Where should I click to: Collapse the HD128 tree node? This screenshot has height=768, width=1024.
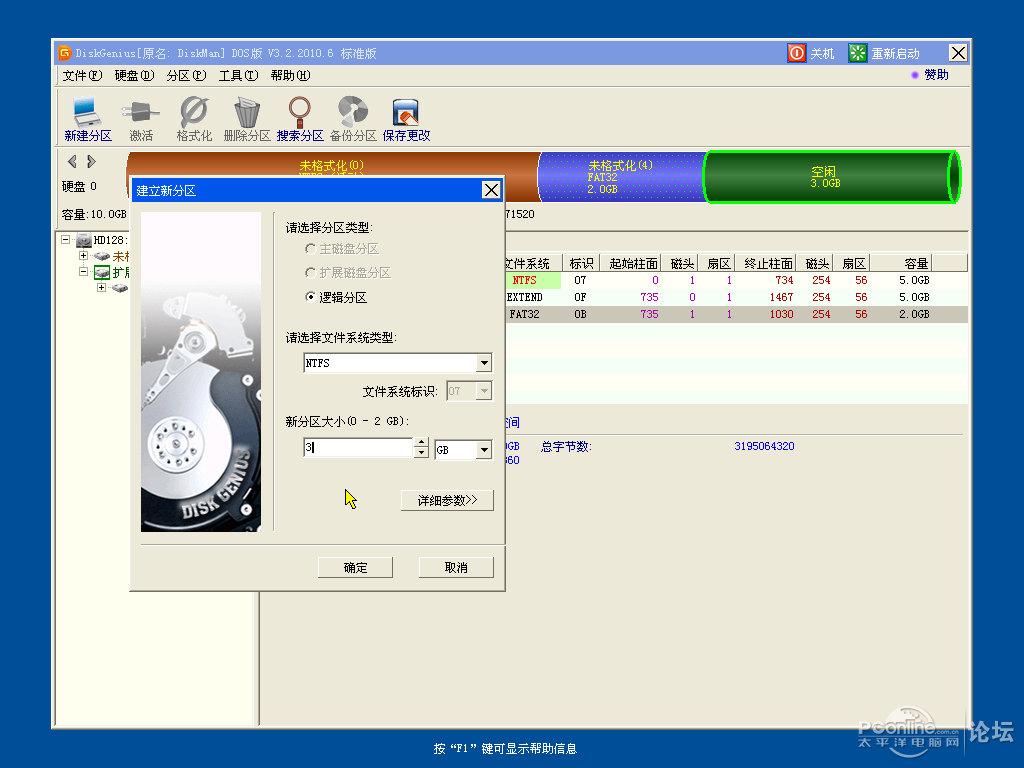[x=65, y=240]
